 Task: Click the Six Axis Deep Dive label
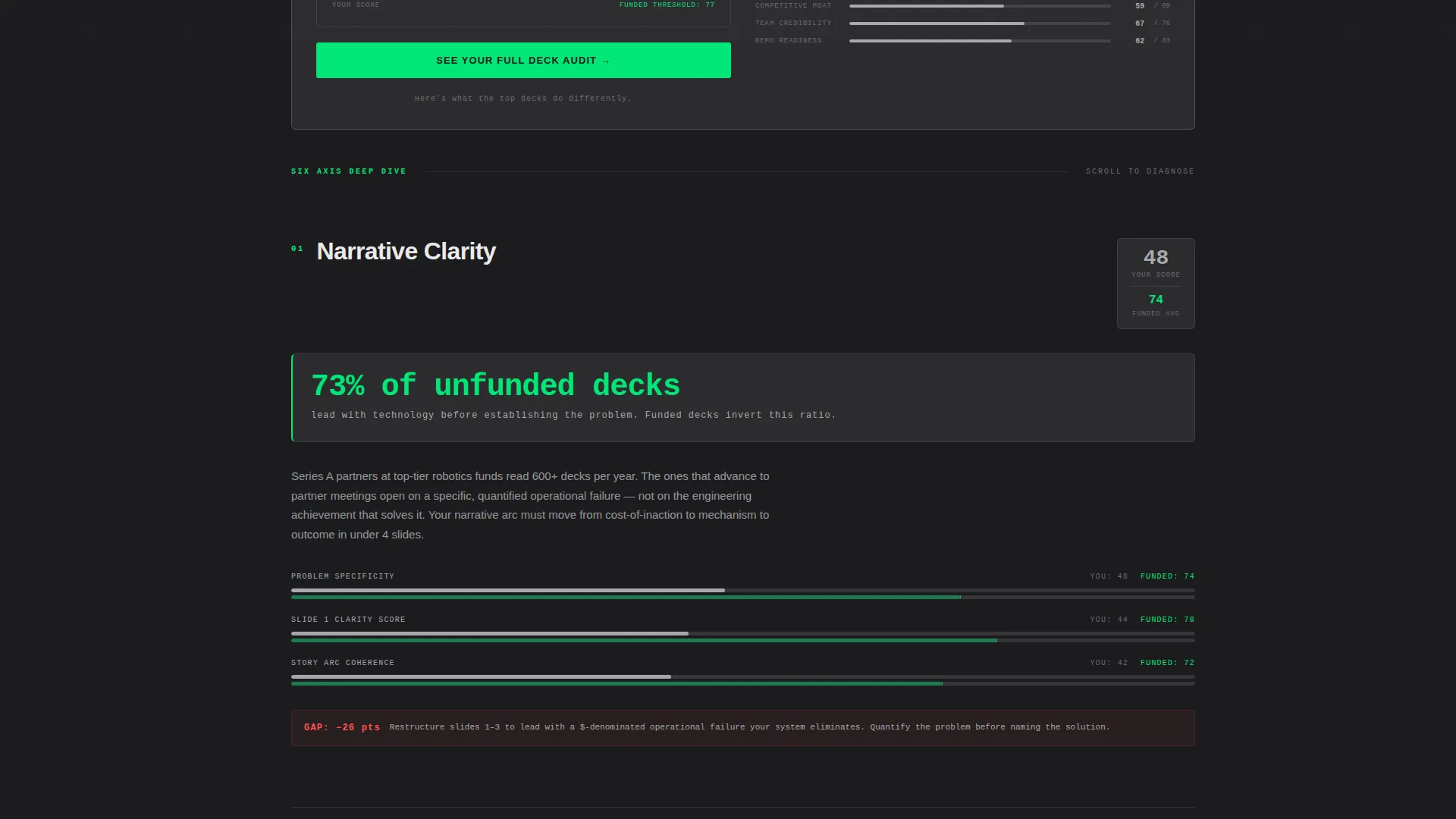coord(349,171)
